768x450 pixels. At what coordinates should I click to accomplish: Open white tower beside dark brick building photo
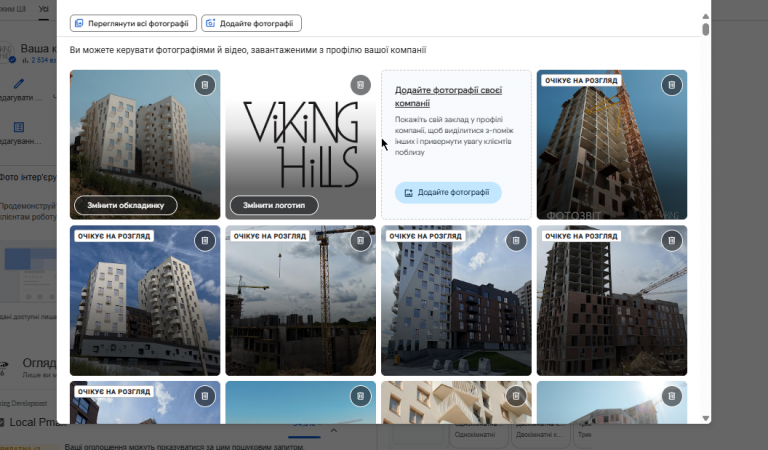pos(456,300)
